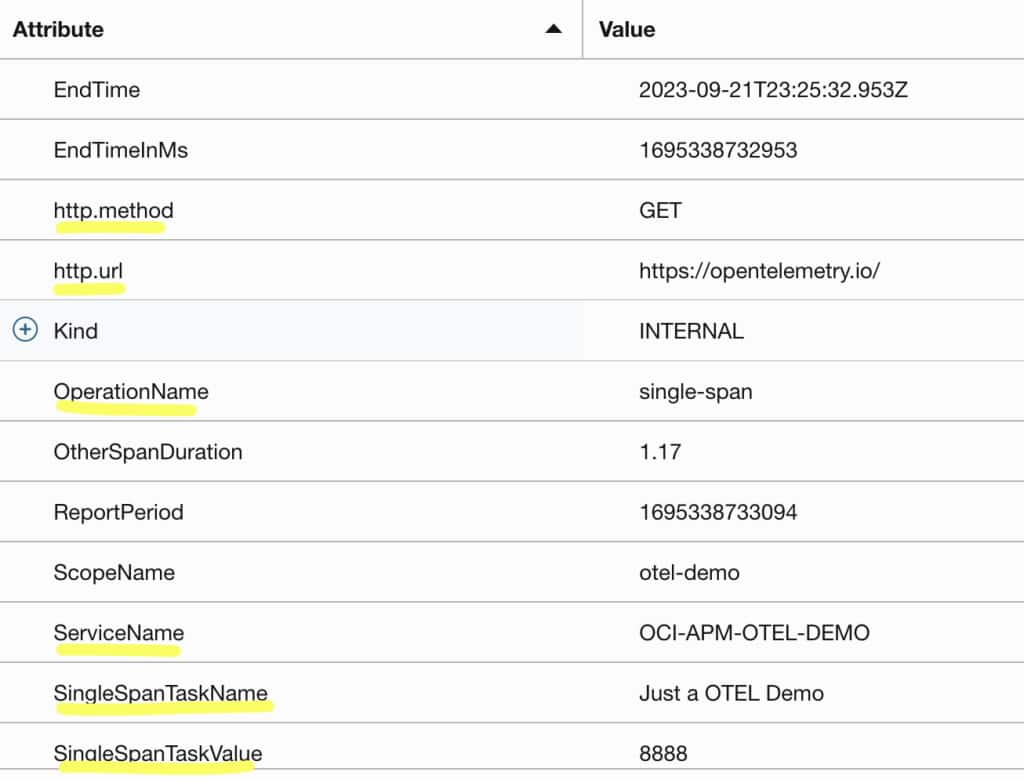Image resolution: width=1024 pixels, height=779 pixels.
Task: Select the OperationName attribute row
Action: point(131,392)
